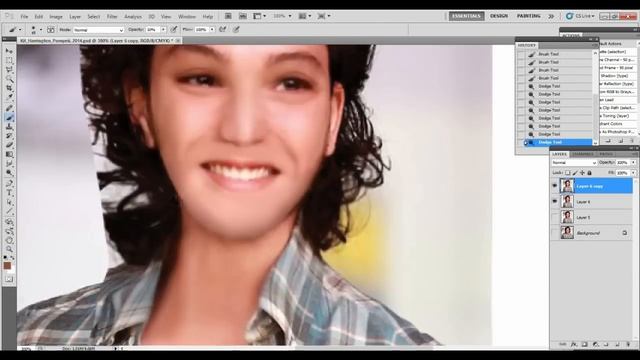
Task: Hide the Layer 6 layer
Action: click(555, 202)
